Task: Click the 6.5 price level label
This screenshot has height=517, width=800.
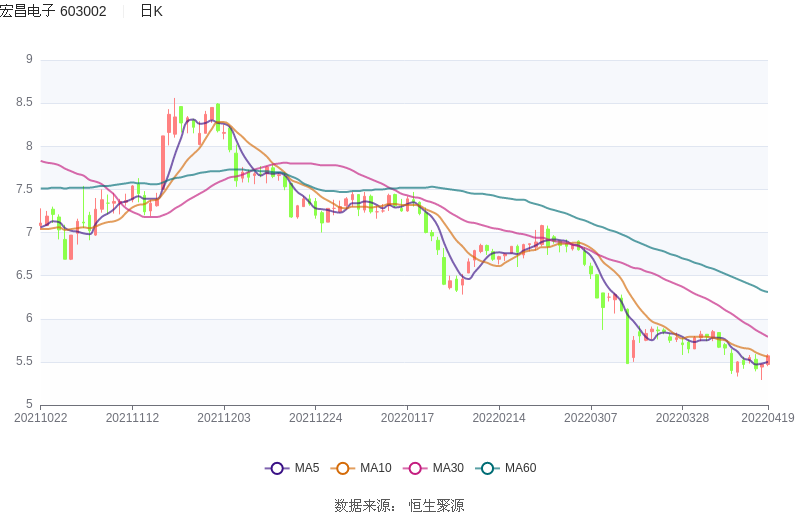Action: [23, 275]
